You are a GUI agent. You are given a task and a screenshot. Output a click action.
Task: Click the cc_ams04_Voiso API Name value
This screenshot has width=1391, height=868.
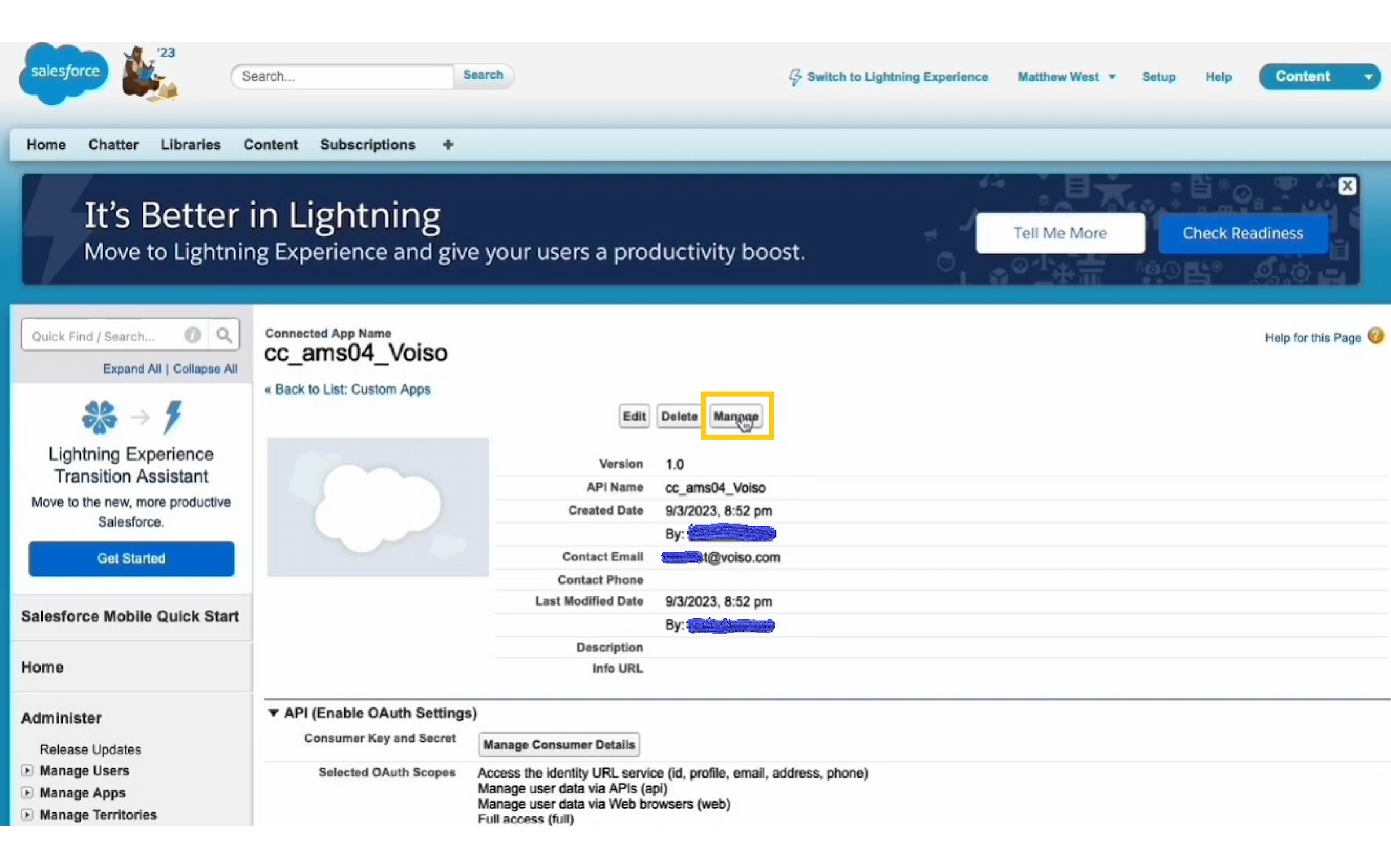click(715, 488)
